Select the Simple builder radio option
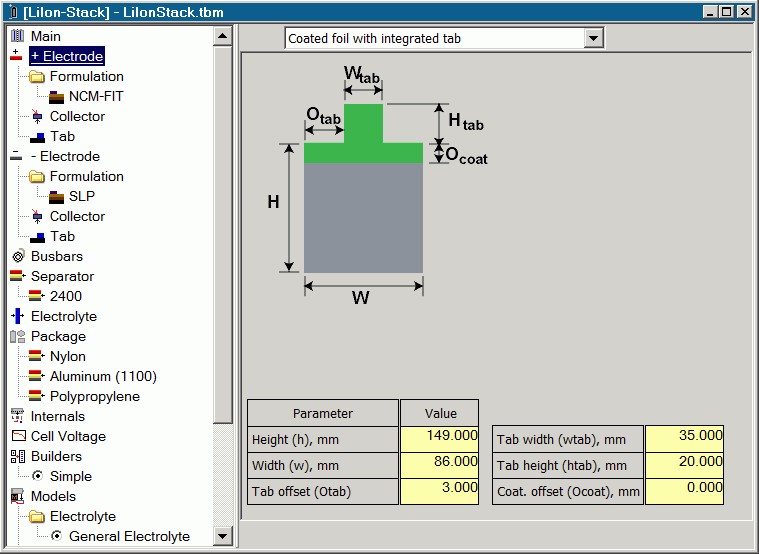Image resolution: width=759 pixels, height=554 pixels. click(x=38, y=476)
